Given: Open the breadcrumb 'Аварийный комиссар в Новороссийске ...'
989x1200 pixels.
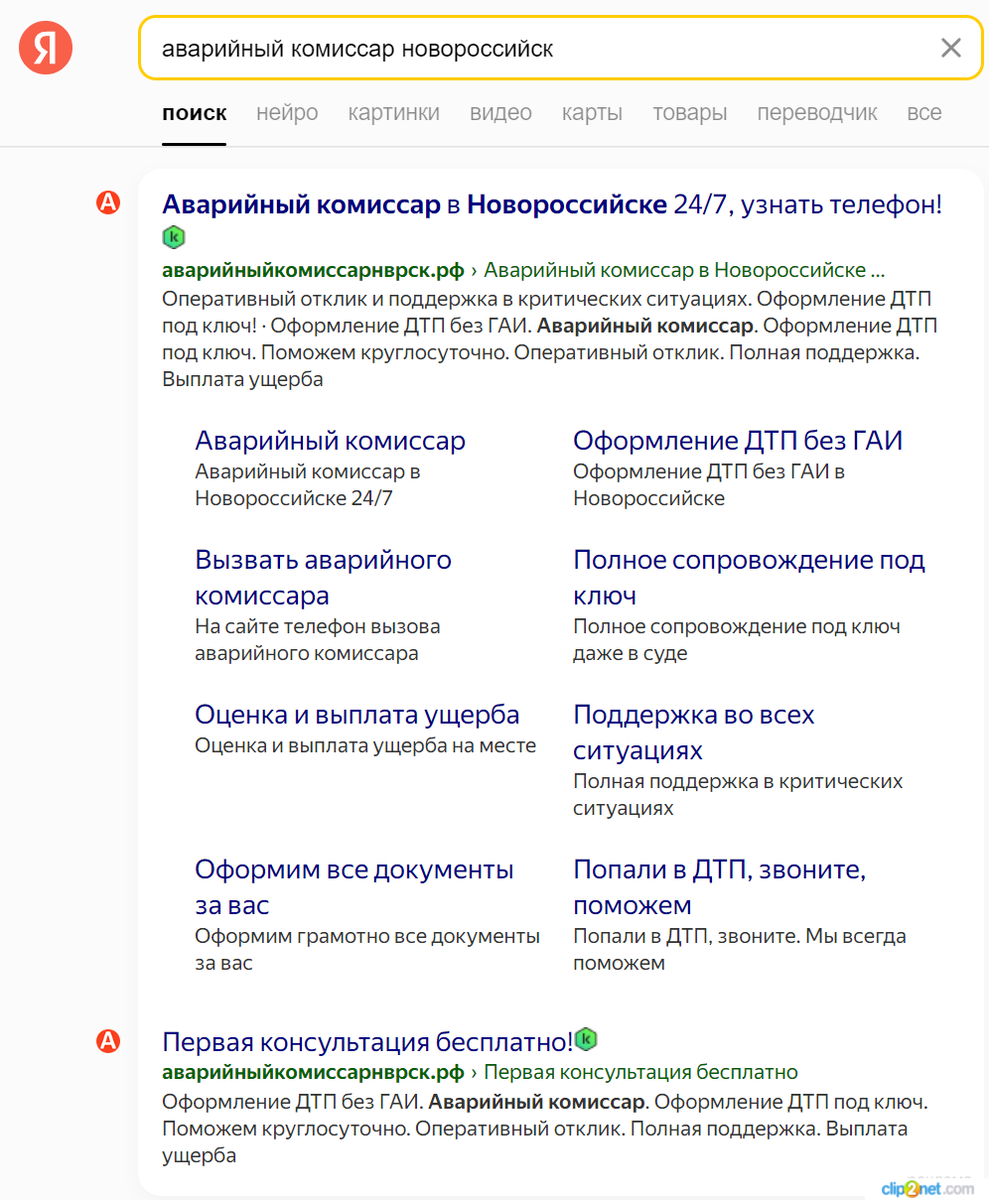Looking at the screenshot, I should click(684, 270).
